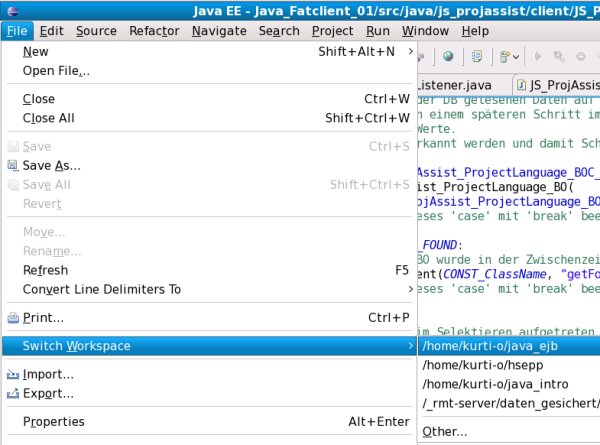Screen dimensions: 600x445
Task: Expand Convert Line Delimiters To submenu
Action: coord(410,290)
